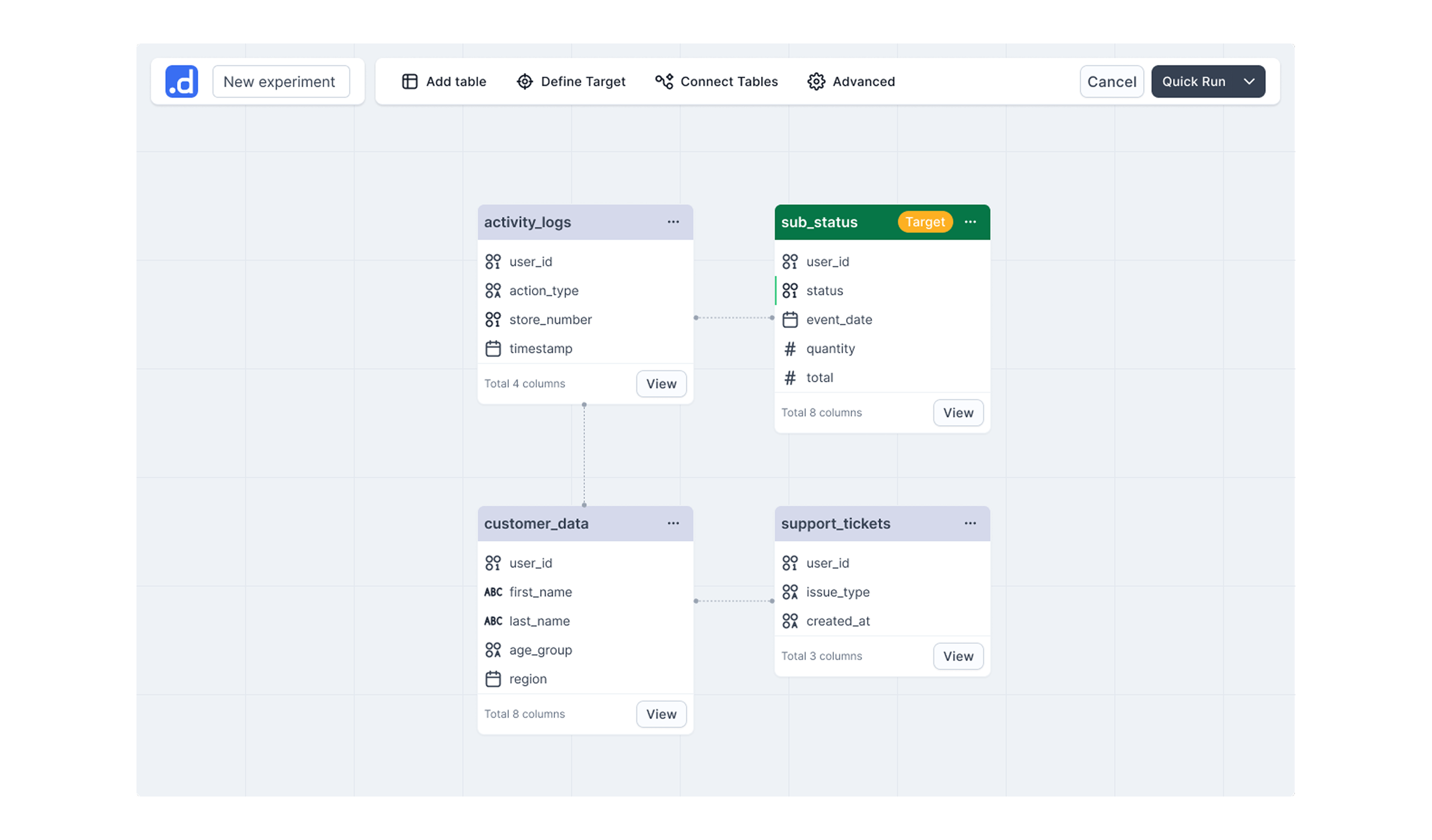Screen dimensions: 1432x840
Task: Click the hash icon beside quantity
Action: click(790, 349)
